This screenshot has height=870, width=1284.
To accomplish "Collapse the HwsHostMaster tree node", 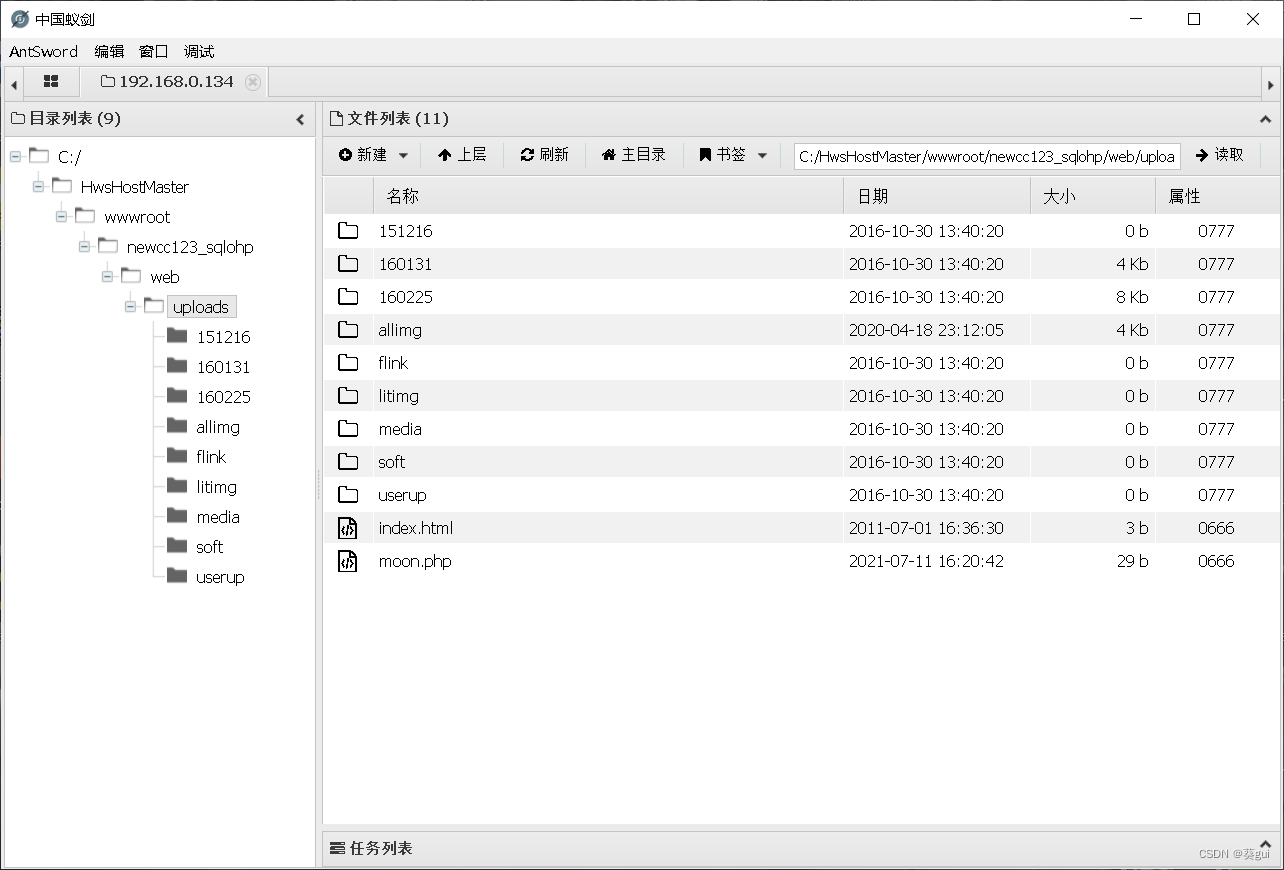I will (38, 187).
